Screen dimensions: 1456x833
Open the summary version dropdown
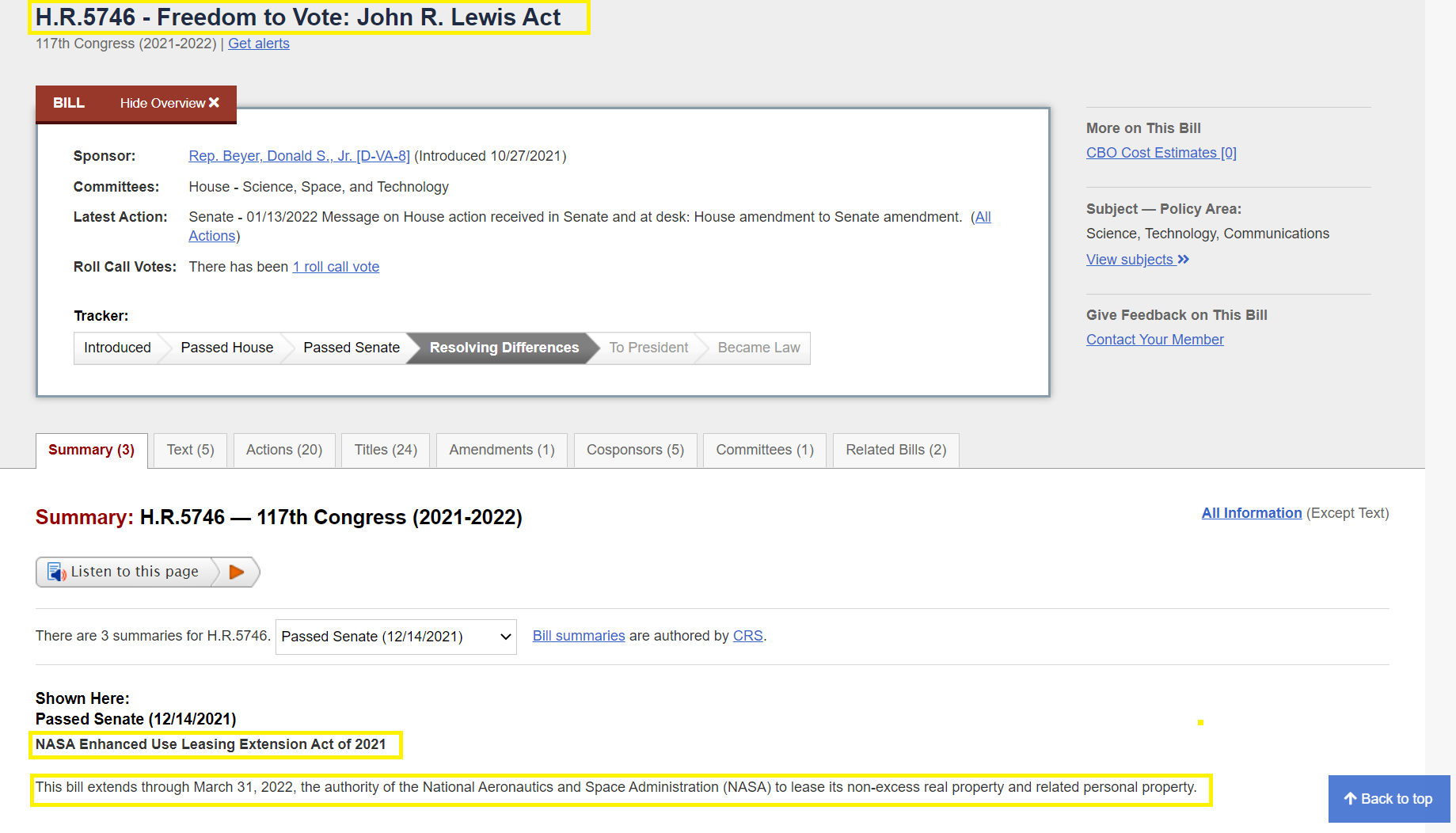click(x=396, y=637)
